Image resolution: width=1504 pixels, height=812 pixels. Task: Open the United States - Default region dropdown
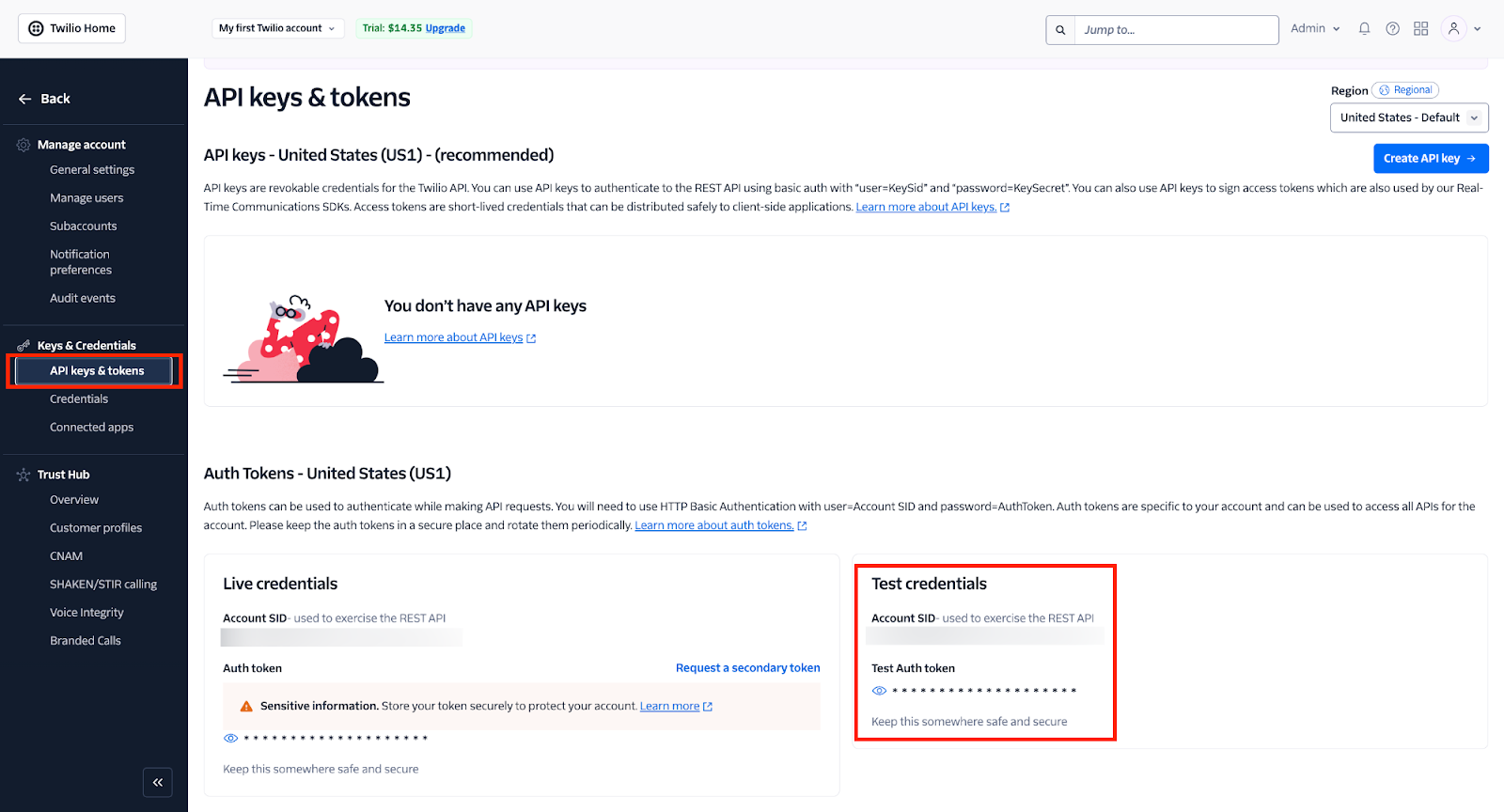[1408, 117]
